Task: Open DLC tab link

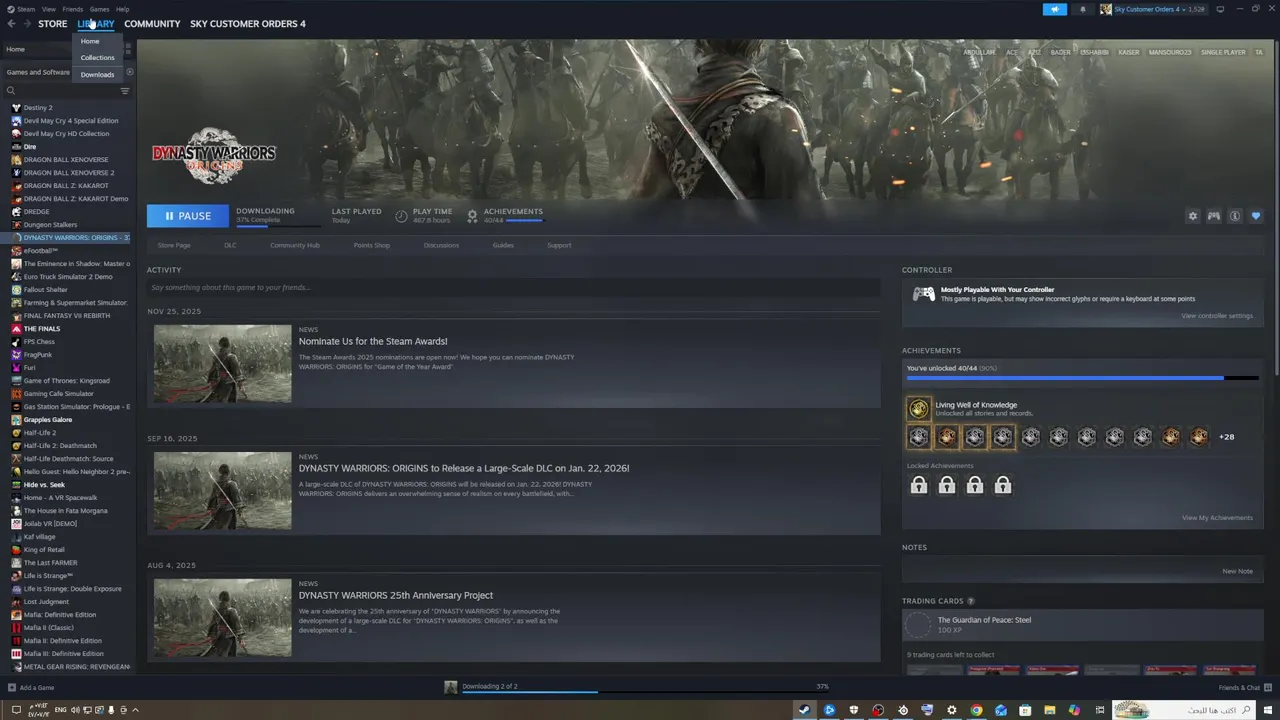Action: [230, 245]
